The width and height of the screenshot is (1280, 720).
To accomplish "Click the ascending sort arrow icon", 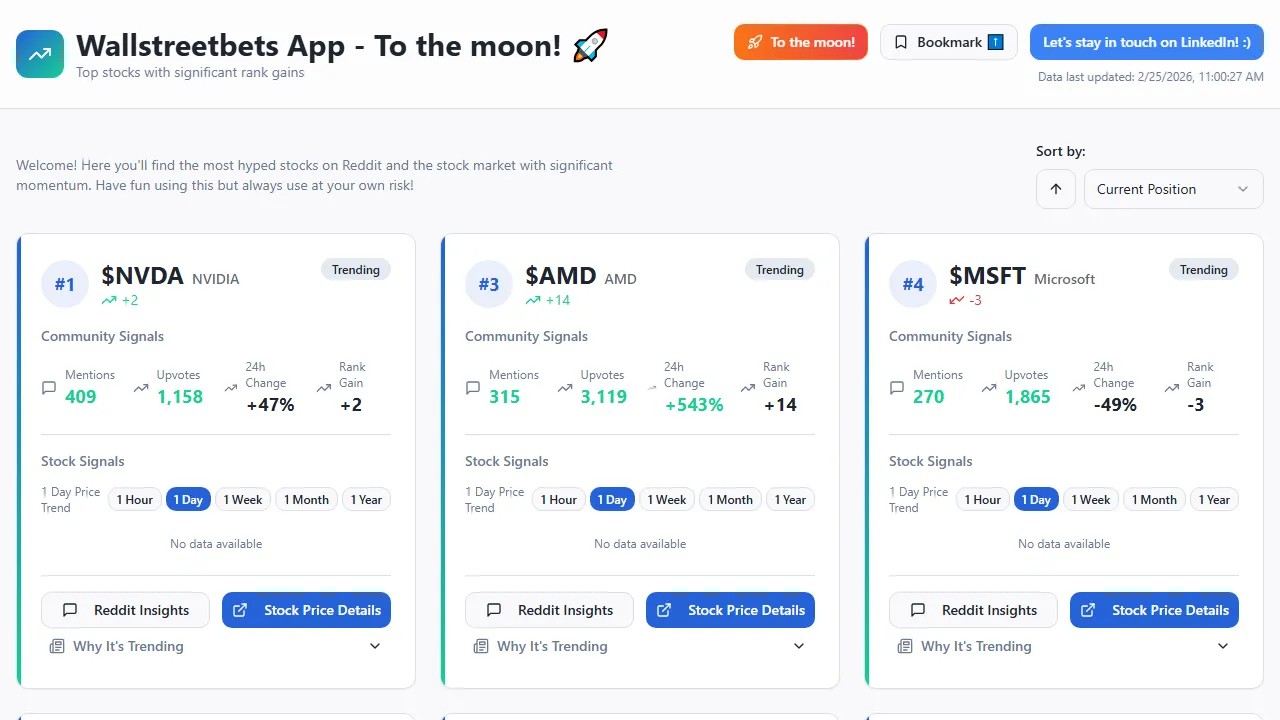I will click(1056, 189).
